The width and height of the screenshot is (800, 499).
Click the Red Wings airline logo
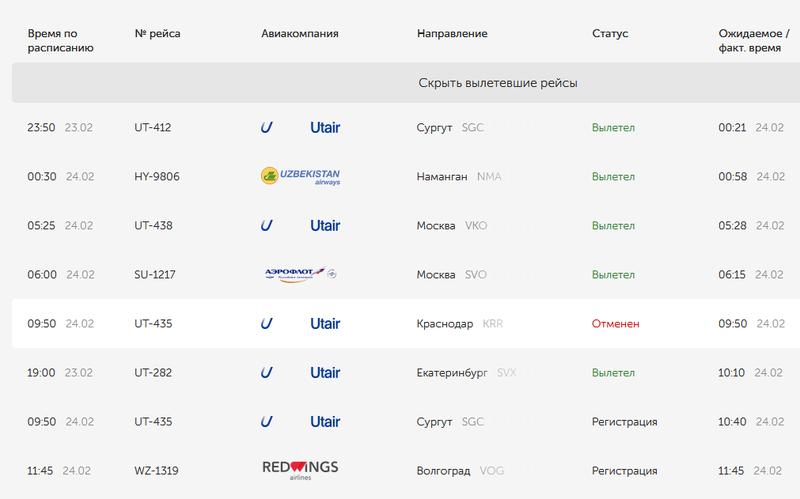300,469
